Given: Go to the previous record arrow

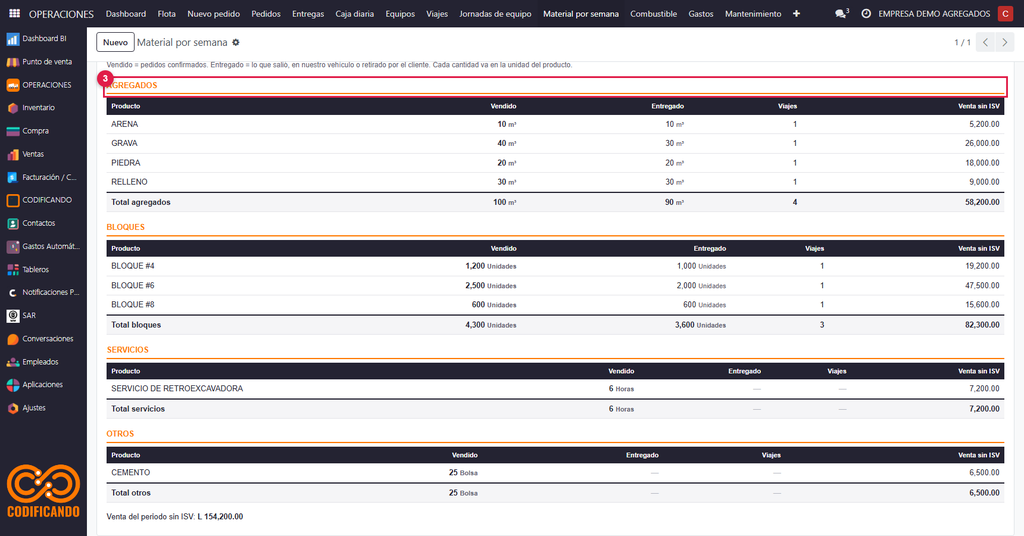Looking at the screenshot, I should (985, 42).
